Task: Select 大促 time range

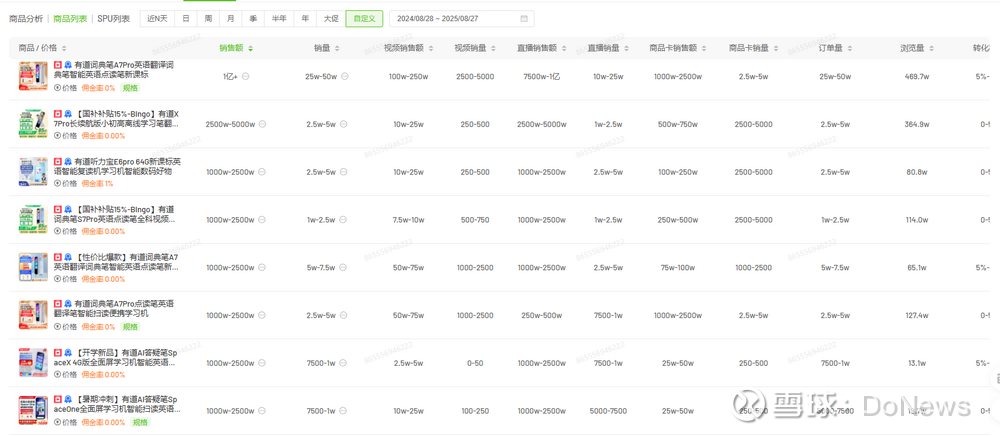Action: 330,19
